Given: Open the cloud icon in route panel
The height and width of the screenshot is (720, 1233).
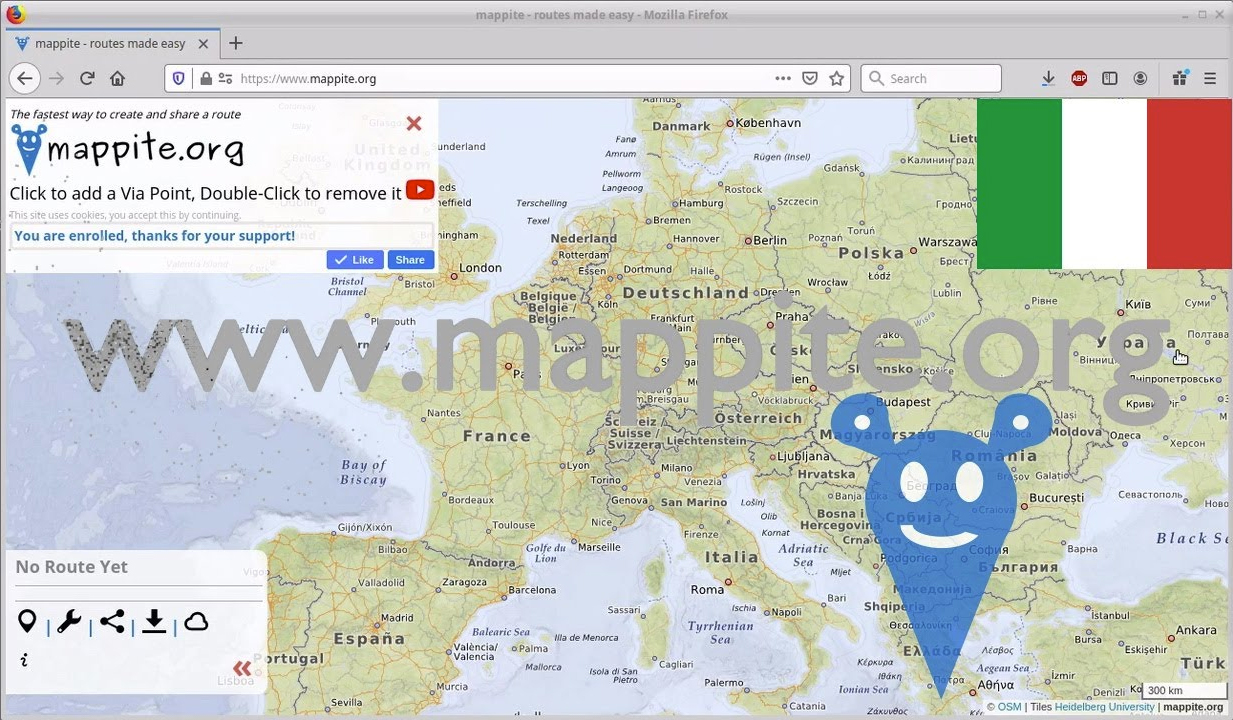Looking at the screenshot, I should click(196, 622).
